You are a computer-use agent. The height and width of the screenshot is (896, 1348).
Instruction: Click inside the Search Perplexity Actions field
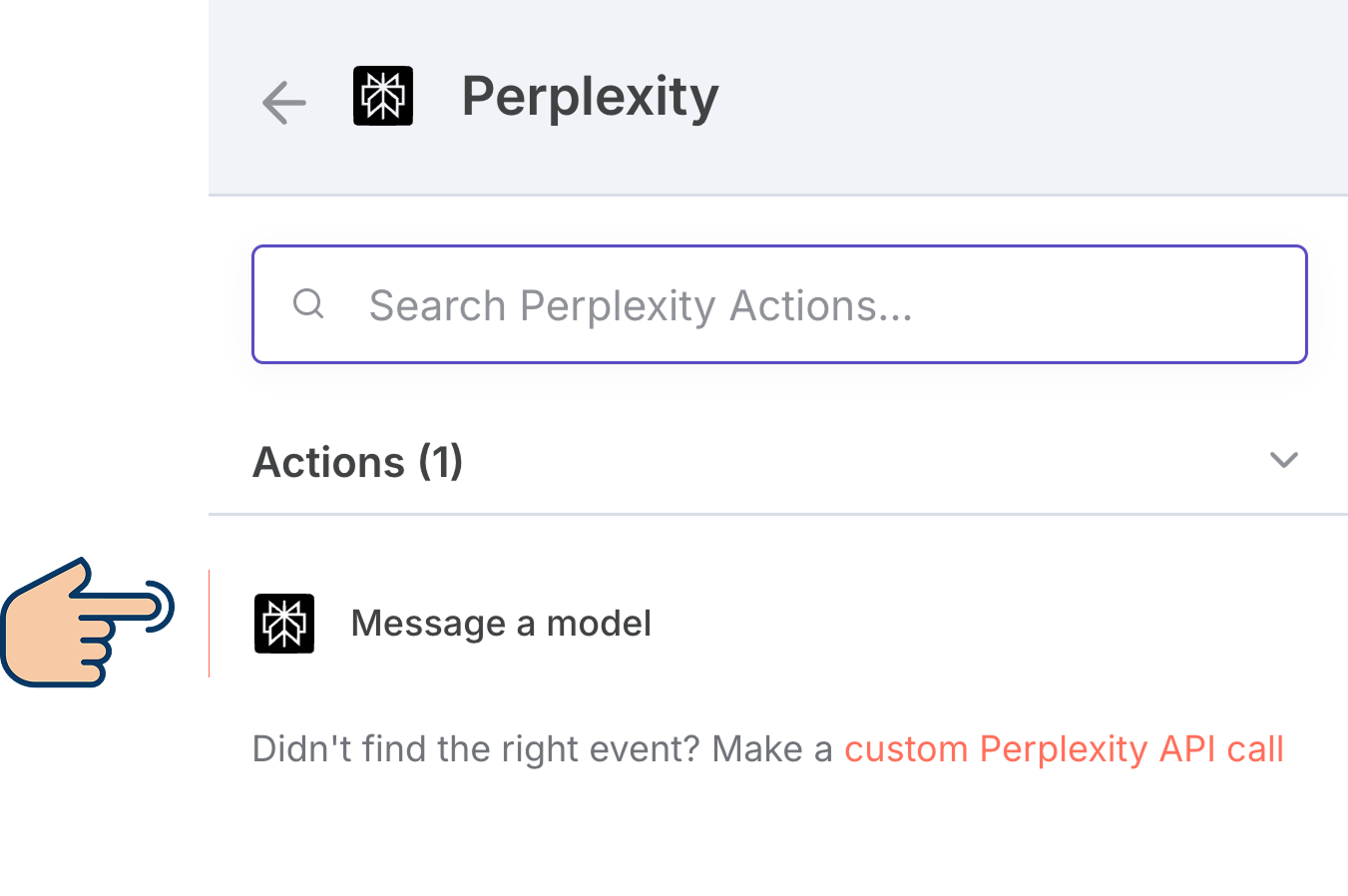[698, 304]
